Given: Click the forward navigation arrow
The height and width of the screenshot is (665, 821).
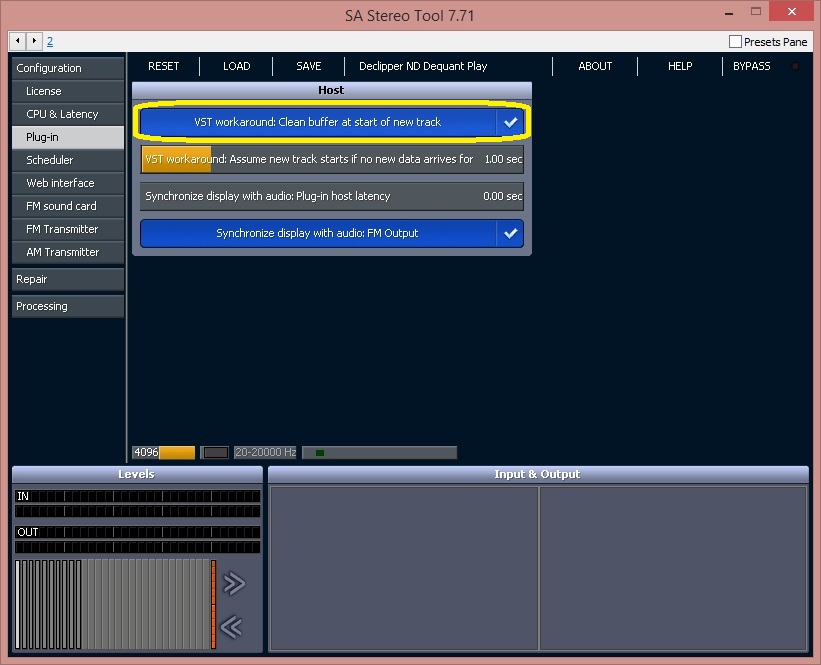Looking at the screenshot, I should coord(34,41).
